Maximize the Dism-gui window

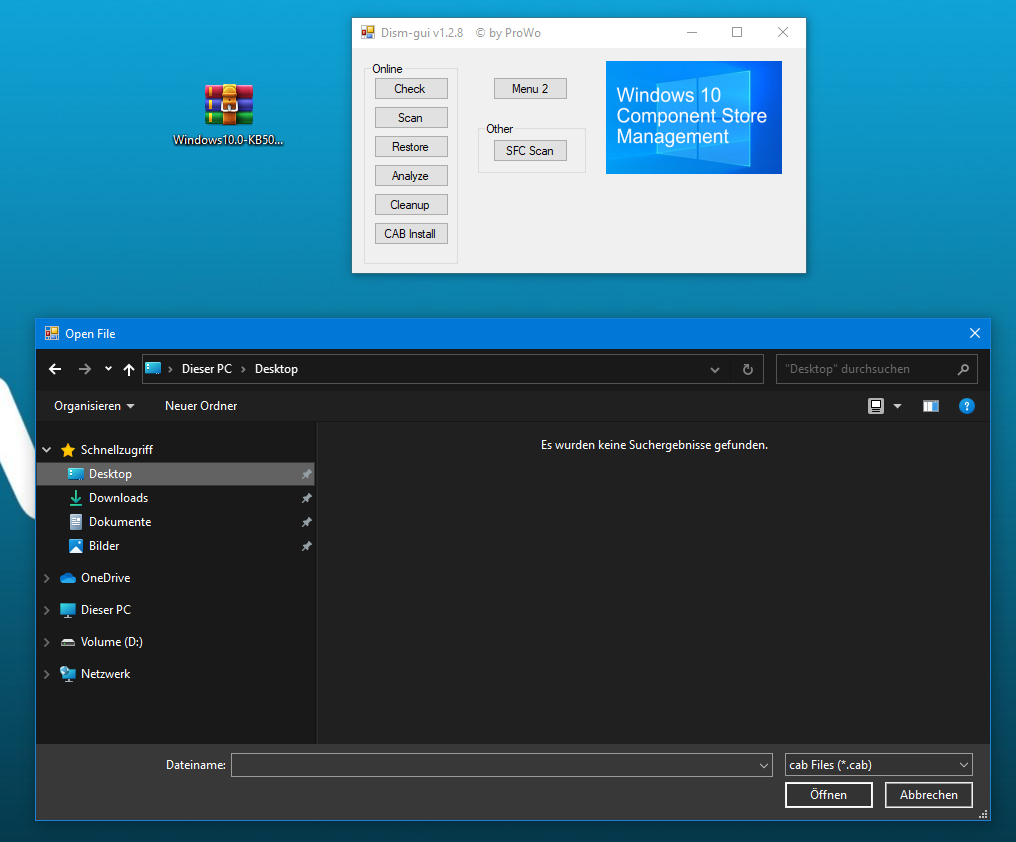(x=737, y=32)
